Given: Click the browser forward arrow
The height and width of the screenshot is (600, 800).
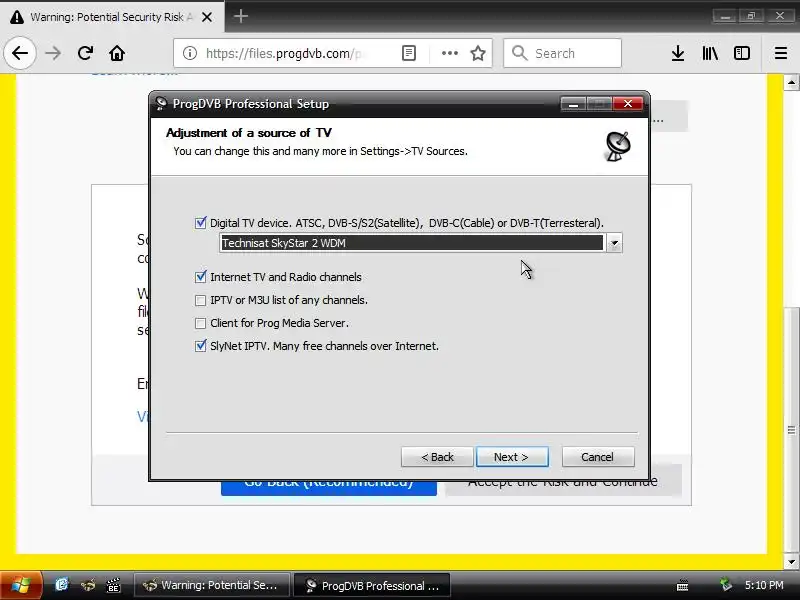Looking at the screenshot, I should click(x=53, y=53).
